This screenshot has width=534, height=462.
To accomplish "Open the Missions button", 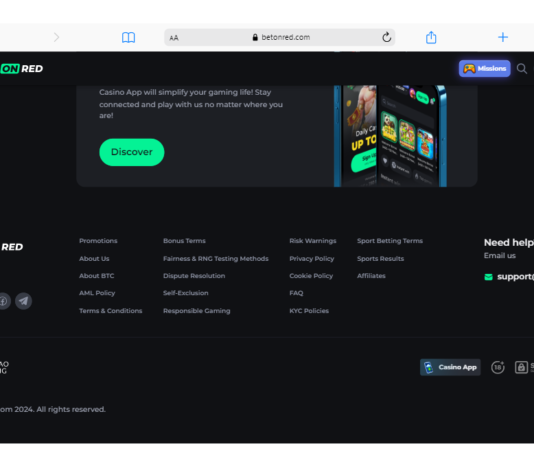I will tap(484, 68).
